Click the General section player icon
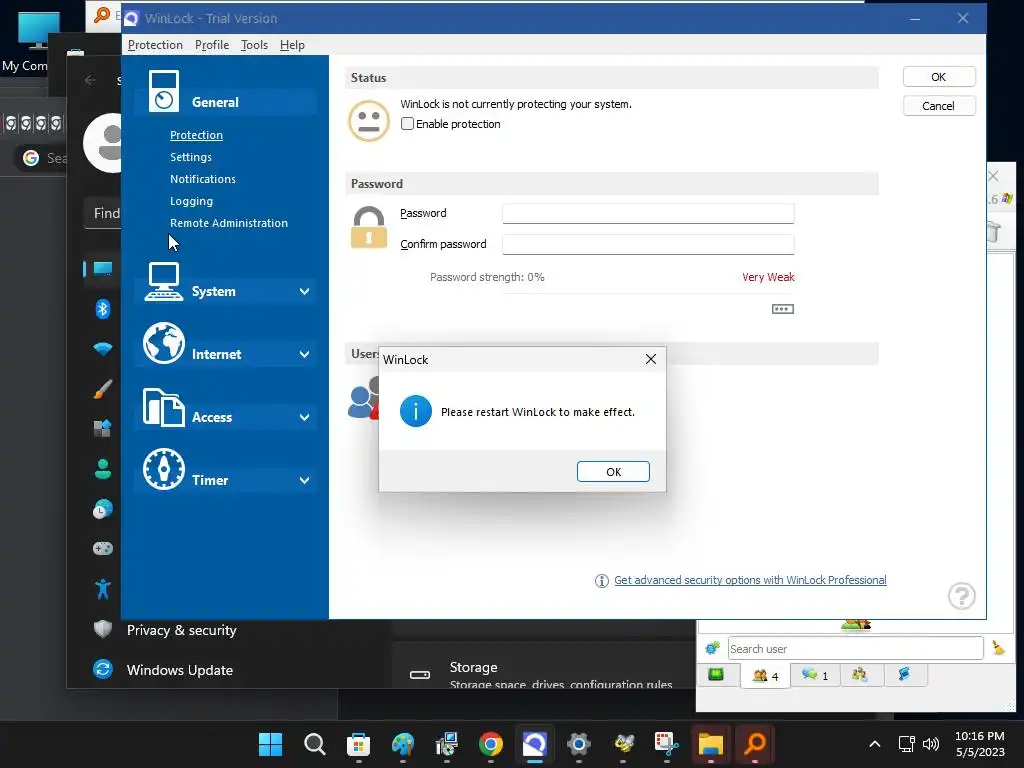 click(x=163, y=91)
